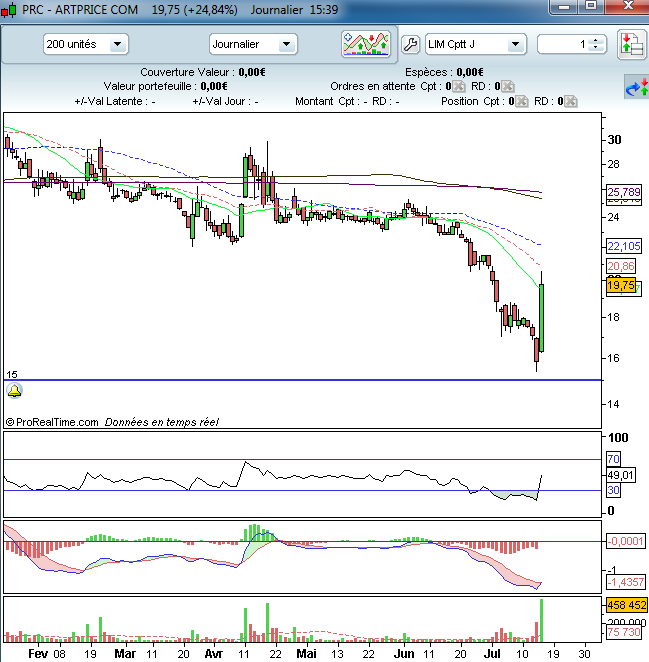This screenshot has width=649, height=662.
Task: Close the ARTPRICE COM chart window
Action: [627, 6]
